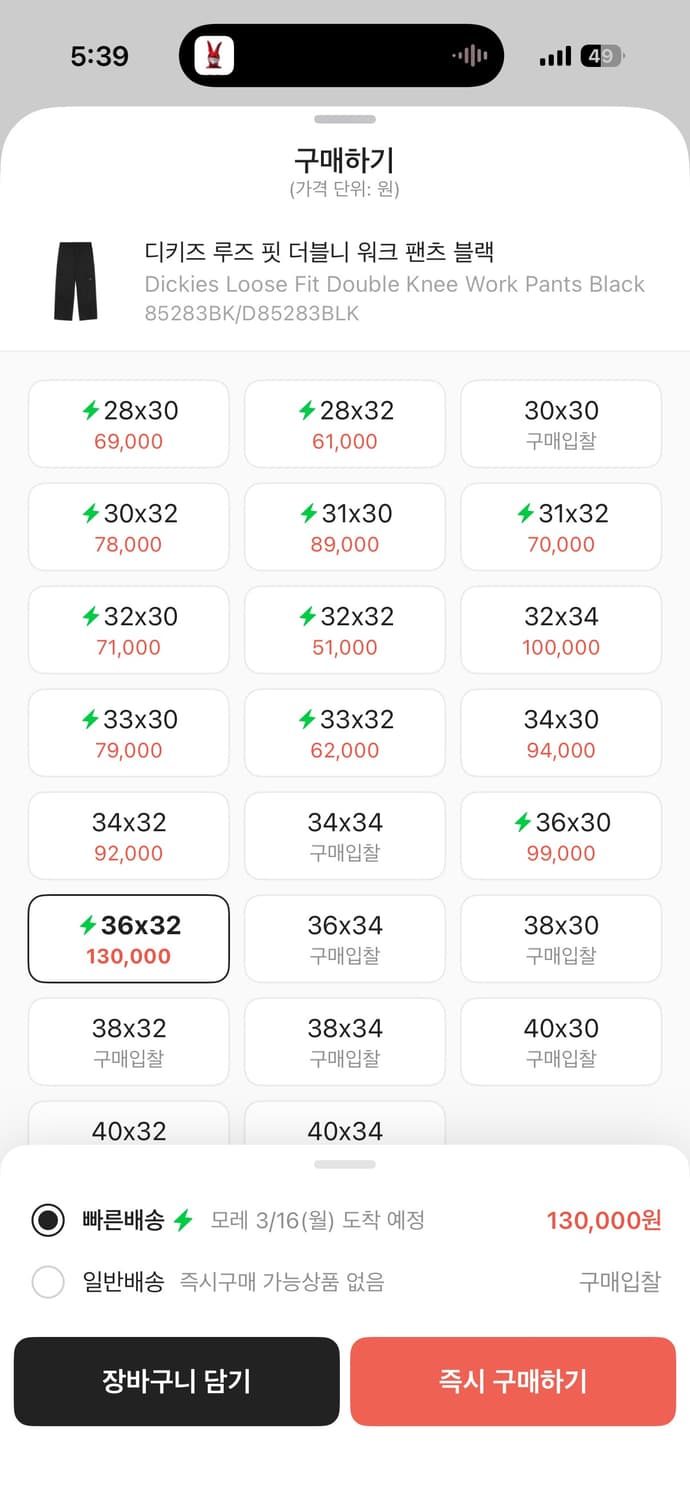Viewport: 690px width, 1500px height.
Task: Pick size 34x30 priced 94,000
Action: (561, 733)
